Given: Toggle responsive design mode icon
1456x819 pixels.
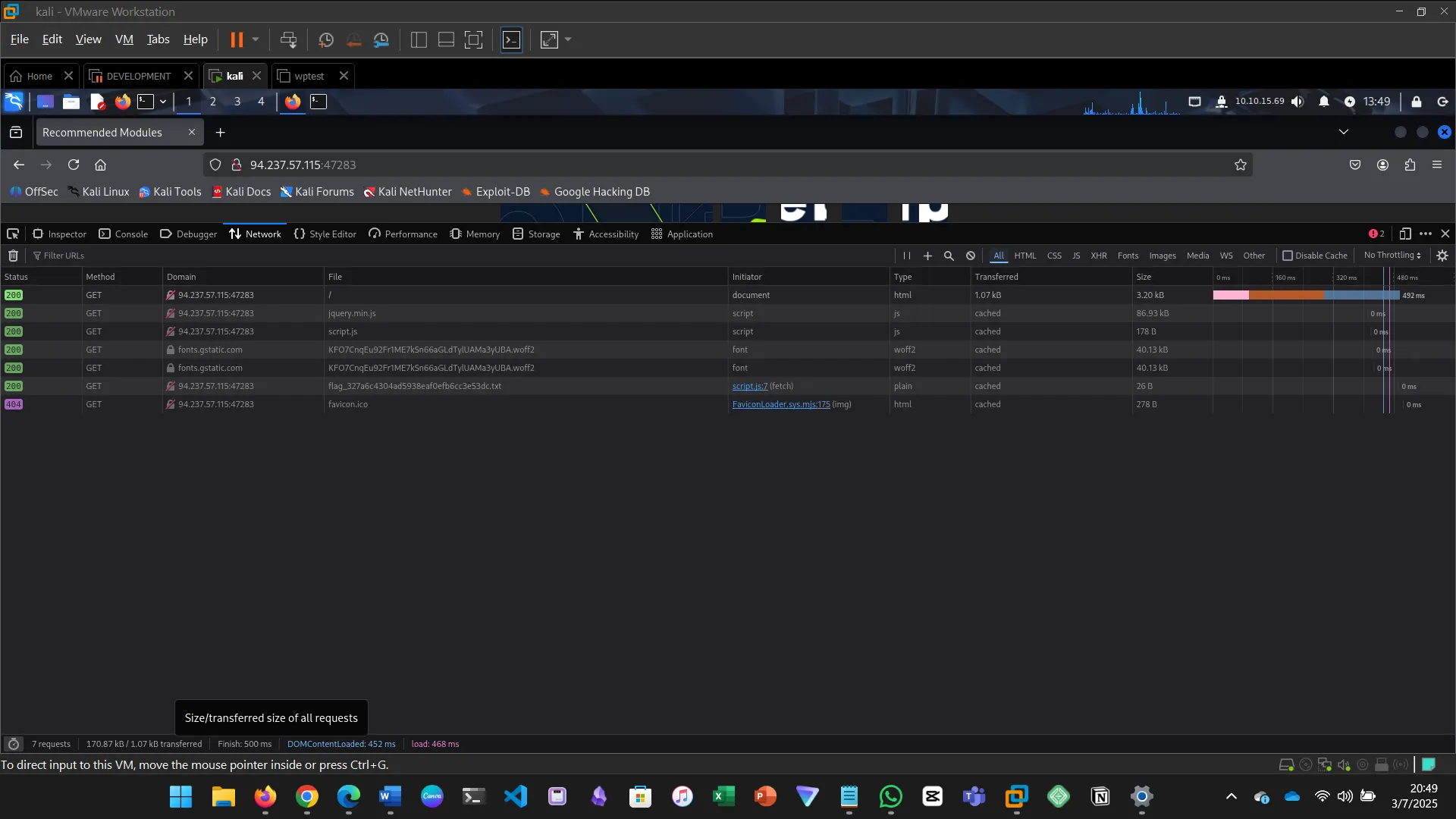Looking at the screenshot, I should click(1405, 234).
